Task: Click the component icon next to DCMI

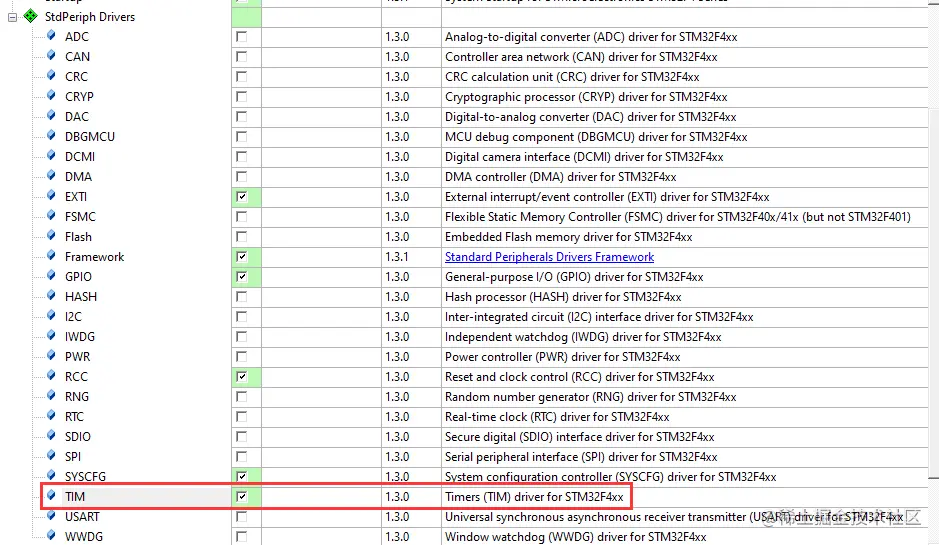Action: pyautogui.click(x=52, y=156)
